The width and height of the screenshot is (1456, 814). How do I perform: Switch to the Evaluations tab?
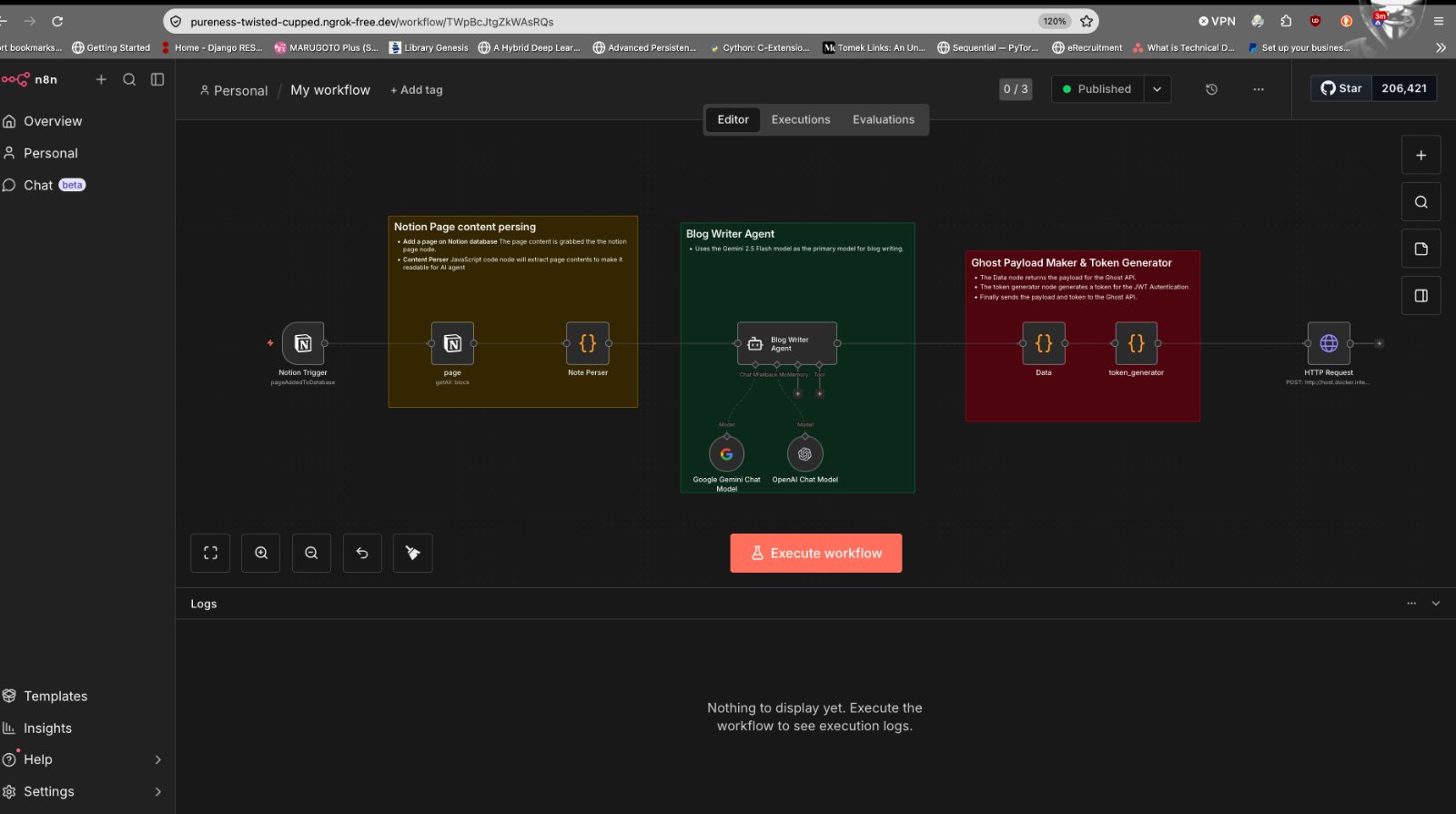(884, 119)
